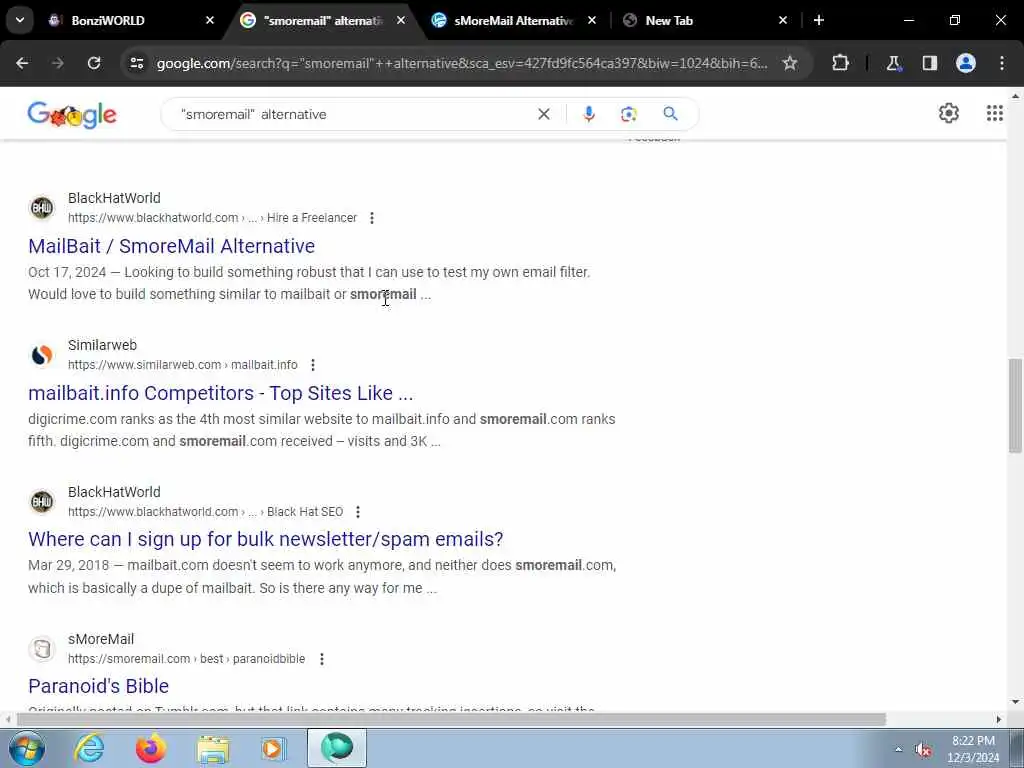
Task: Submit search with magnifying glass icon
Action: [670, 114]
